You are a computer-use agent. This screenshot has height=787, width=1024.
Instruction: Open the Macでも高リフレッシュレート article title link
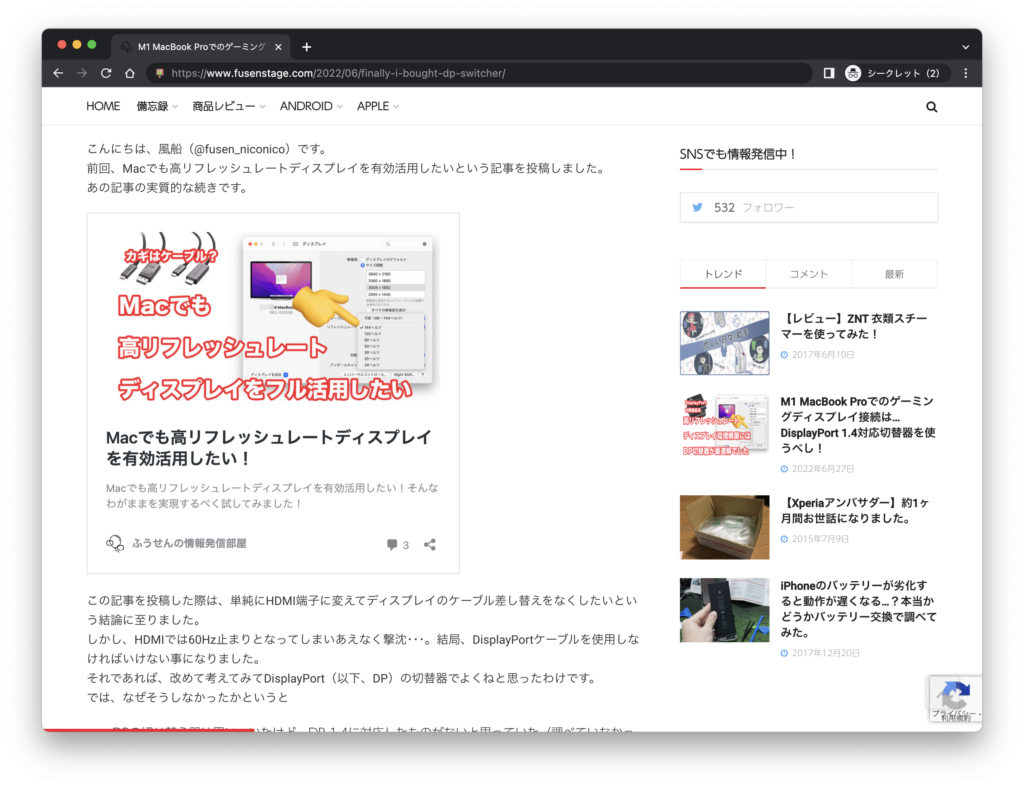268,447
